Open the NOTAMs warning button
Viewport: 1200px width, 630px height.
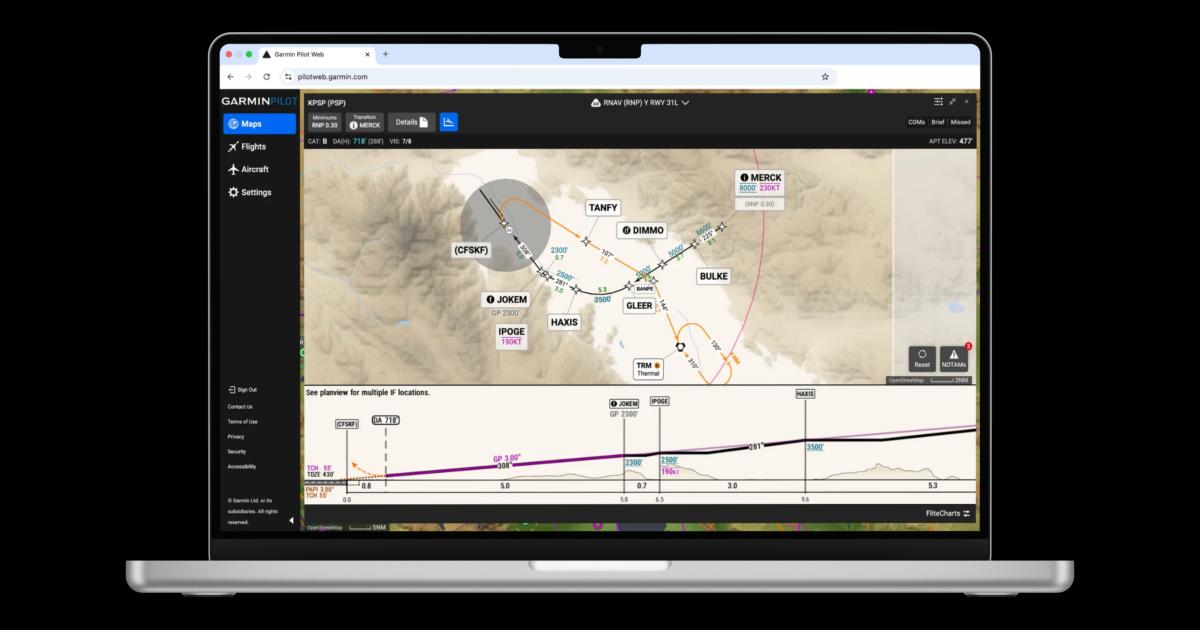954,359
